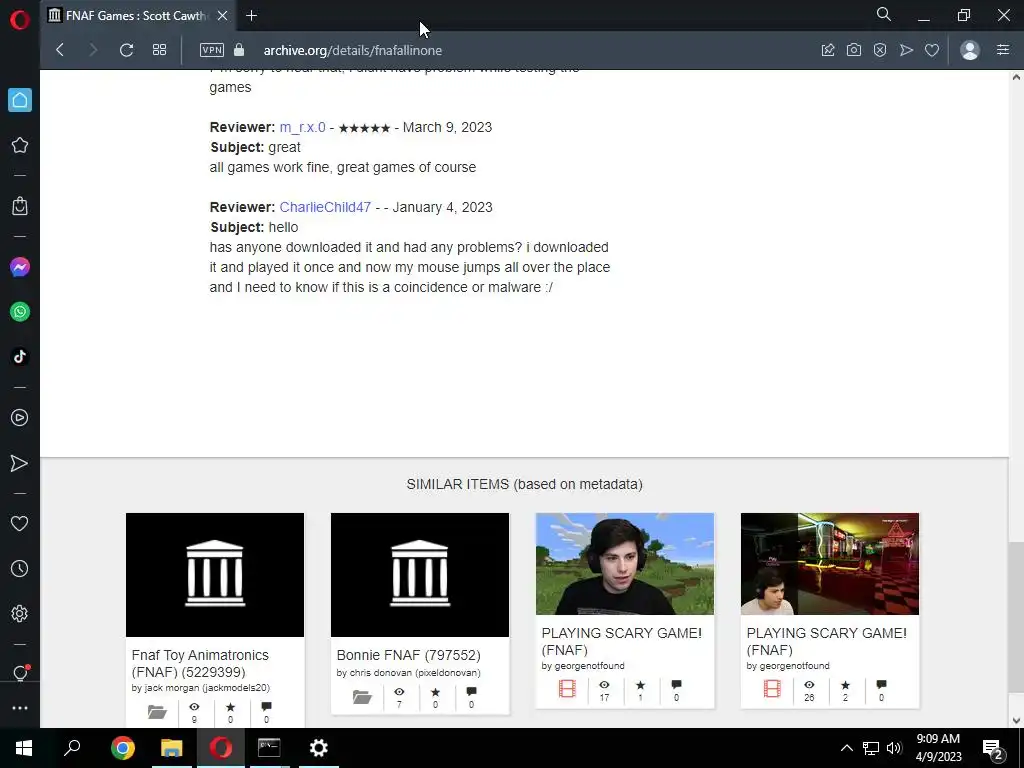The width and height of the screenshot is (1024, 768).
Task: Open Opera start page home icon
Action: coord(20,100)
